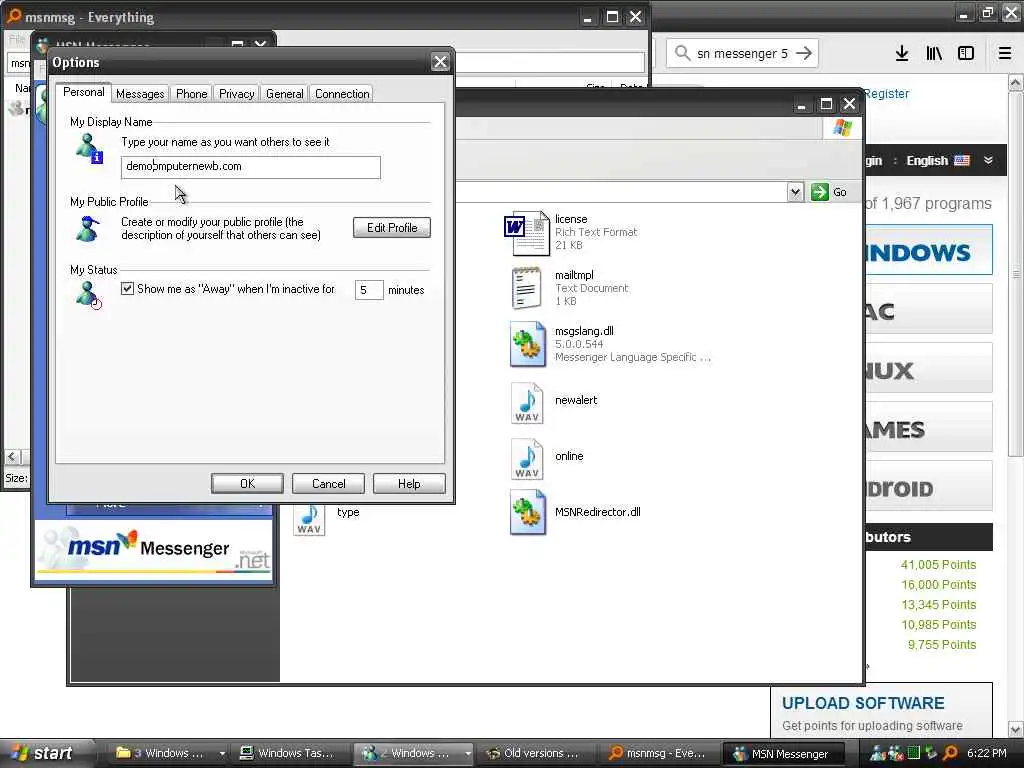This screenshot has height=768, width=1024.
Task: Click the My Display Name user icon
Action: 89,148
